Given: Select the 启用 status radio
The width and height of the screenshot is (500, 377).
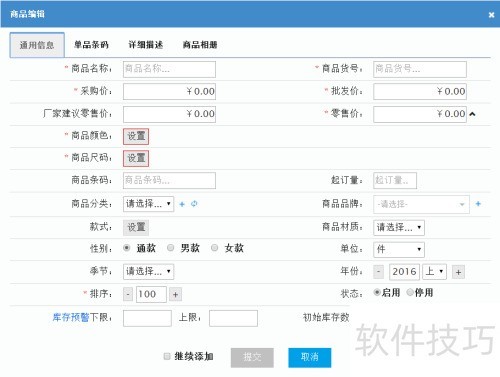Looking at the screenshot, I should (377, 292).
